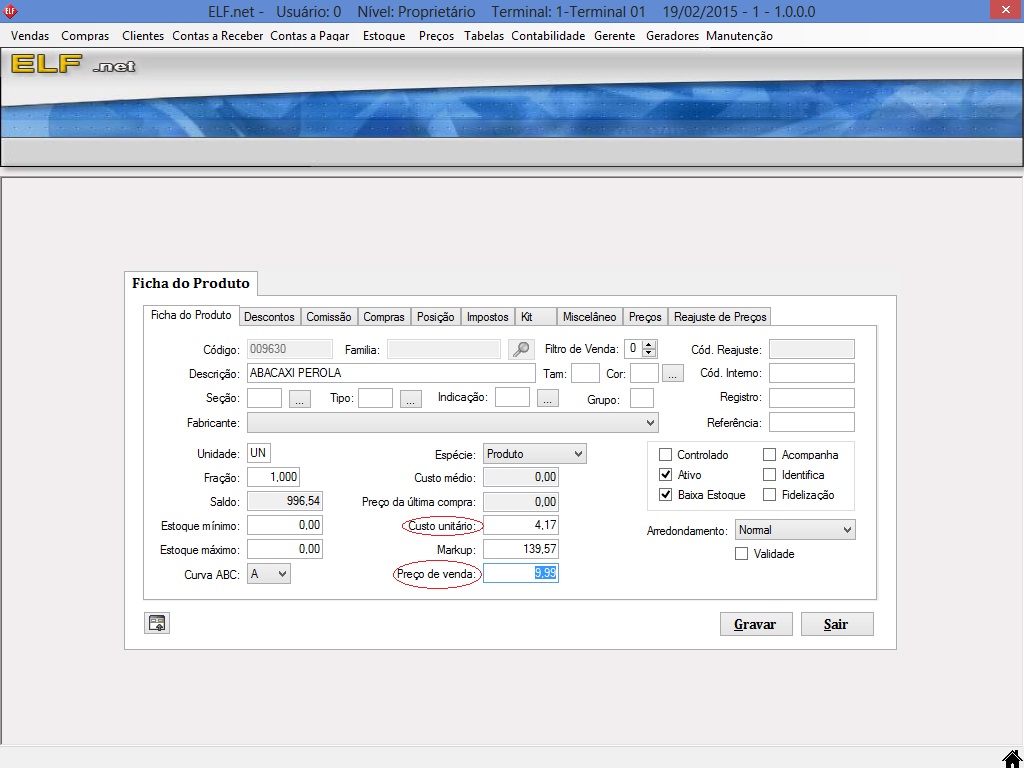Open the Contas a Receber menu
Screen dimensions: 1024x768
(x=217, y=36)
